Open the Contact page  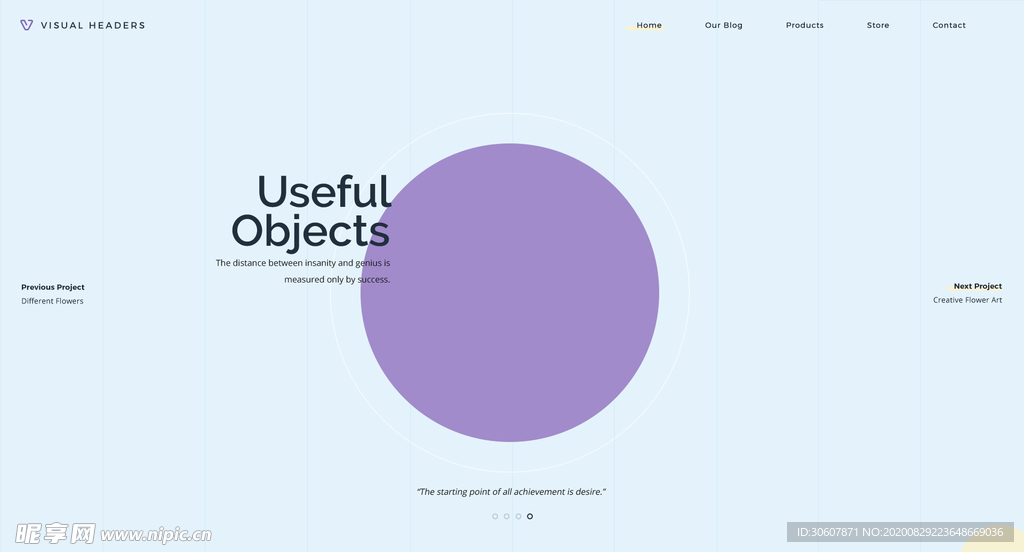click(x=949, y=25)
